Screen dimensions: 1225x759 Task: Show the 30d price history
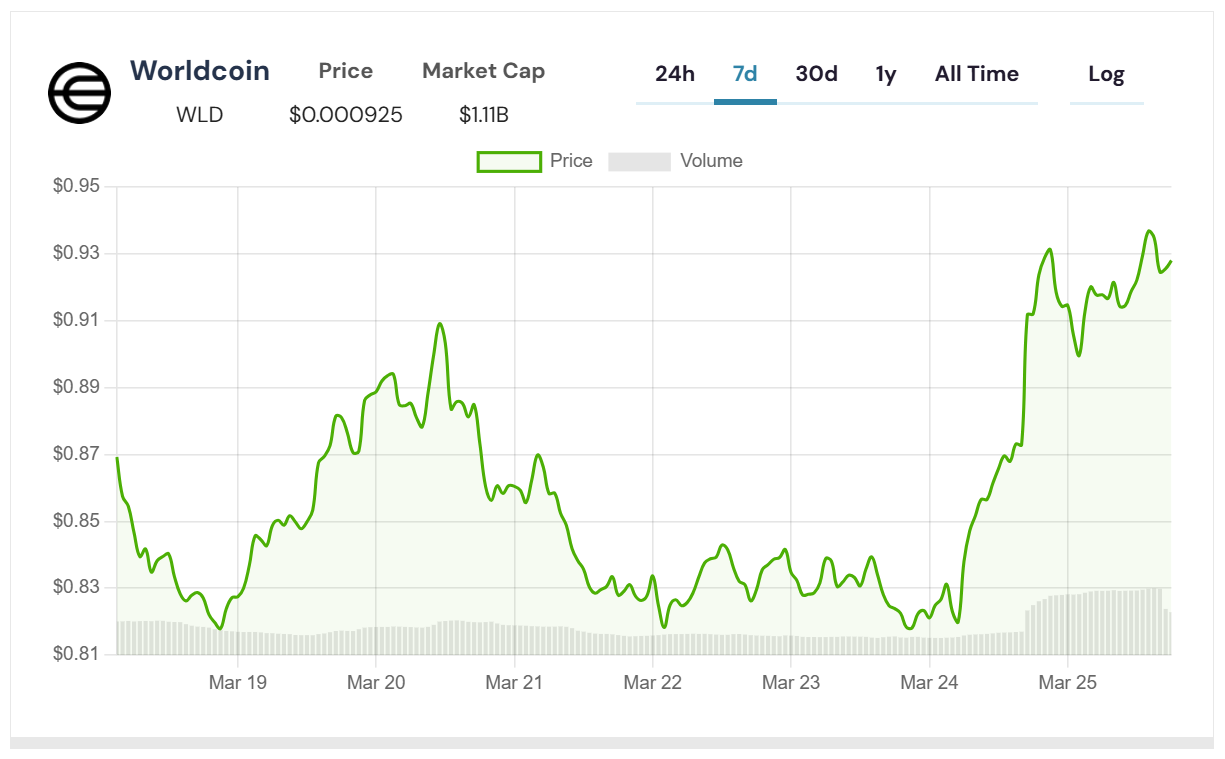[x=817, y=74]
